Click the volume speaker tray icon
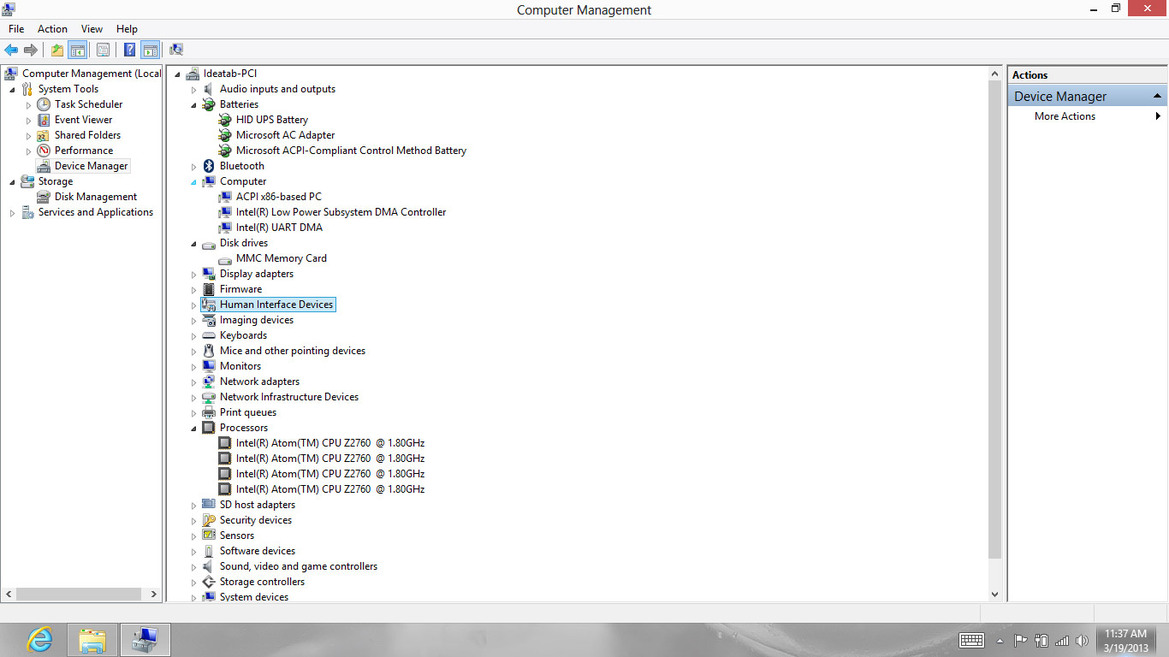This screenshot has height=657, width=1169. [x=1082, y=641]
